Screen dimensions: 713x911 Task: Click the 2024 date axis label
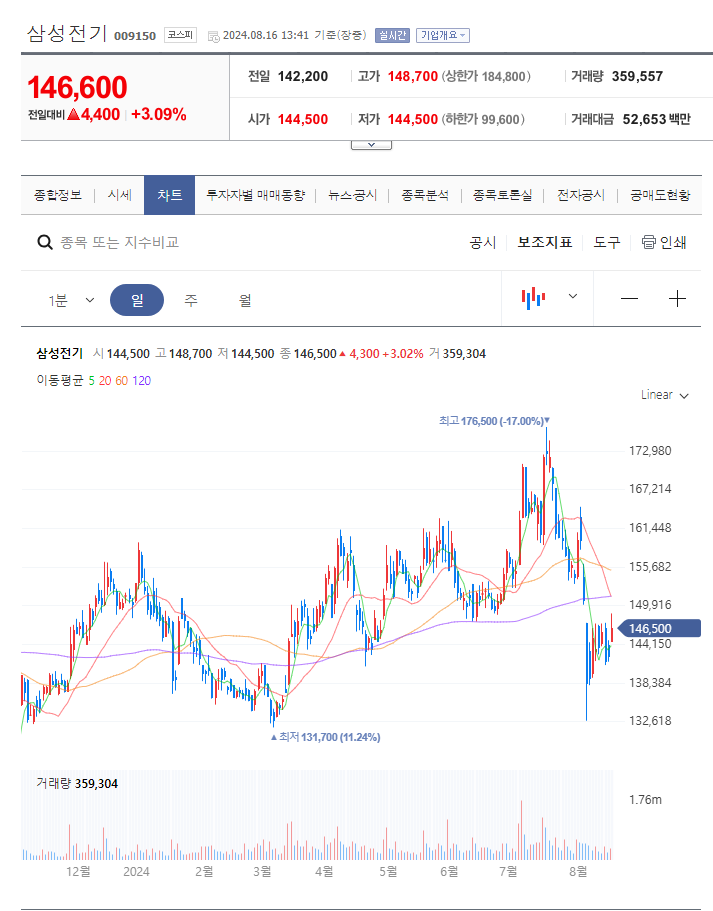pos(136,871)
